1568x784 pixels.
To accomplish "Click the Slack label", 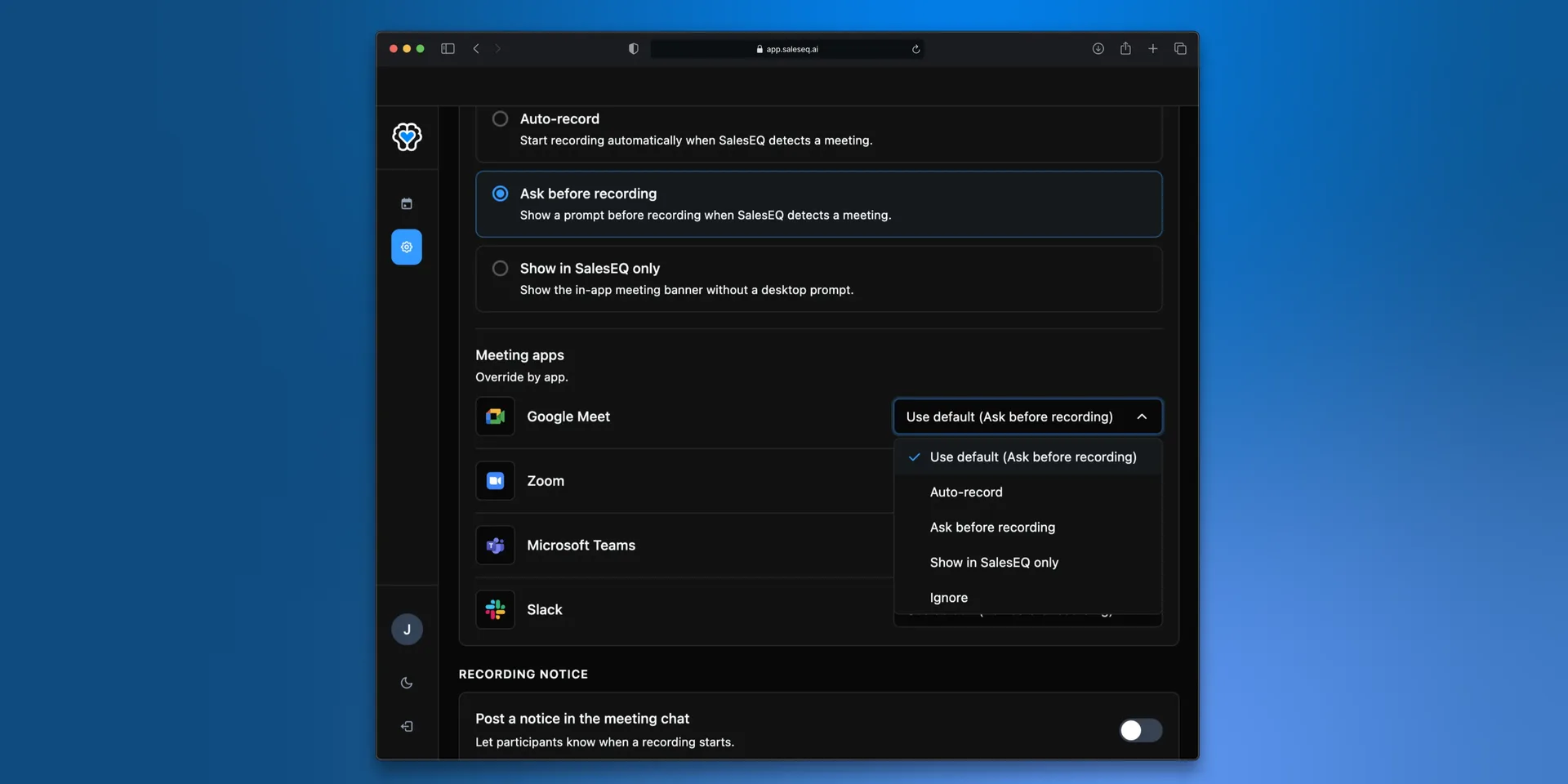I will pos(545,610).
